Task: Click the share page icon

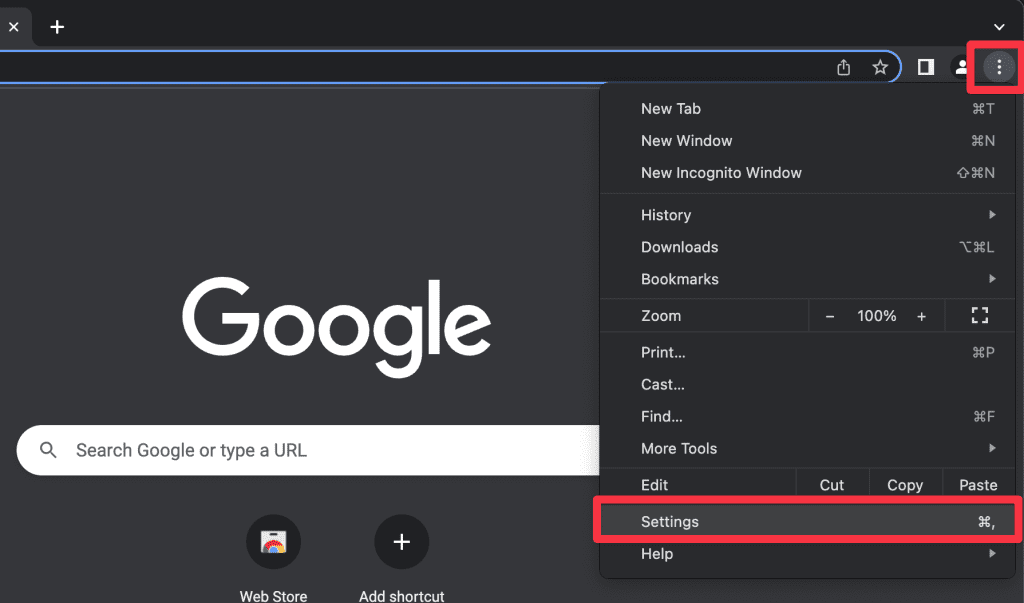Action: [x=844, y=67]
